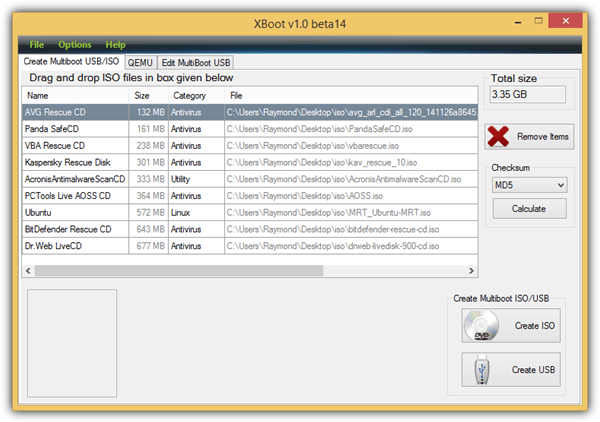Click the right arrow of horizontal scrollbar
The width and height of the screenshot is (600, 422).
click(x=471, y=271)
